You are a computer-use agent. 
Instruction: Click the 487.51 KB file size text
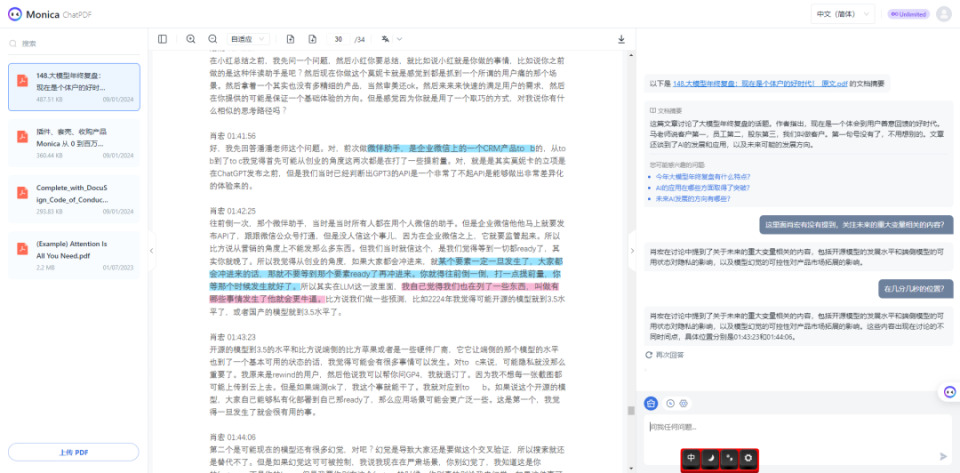(50, 99)
